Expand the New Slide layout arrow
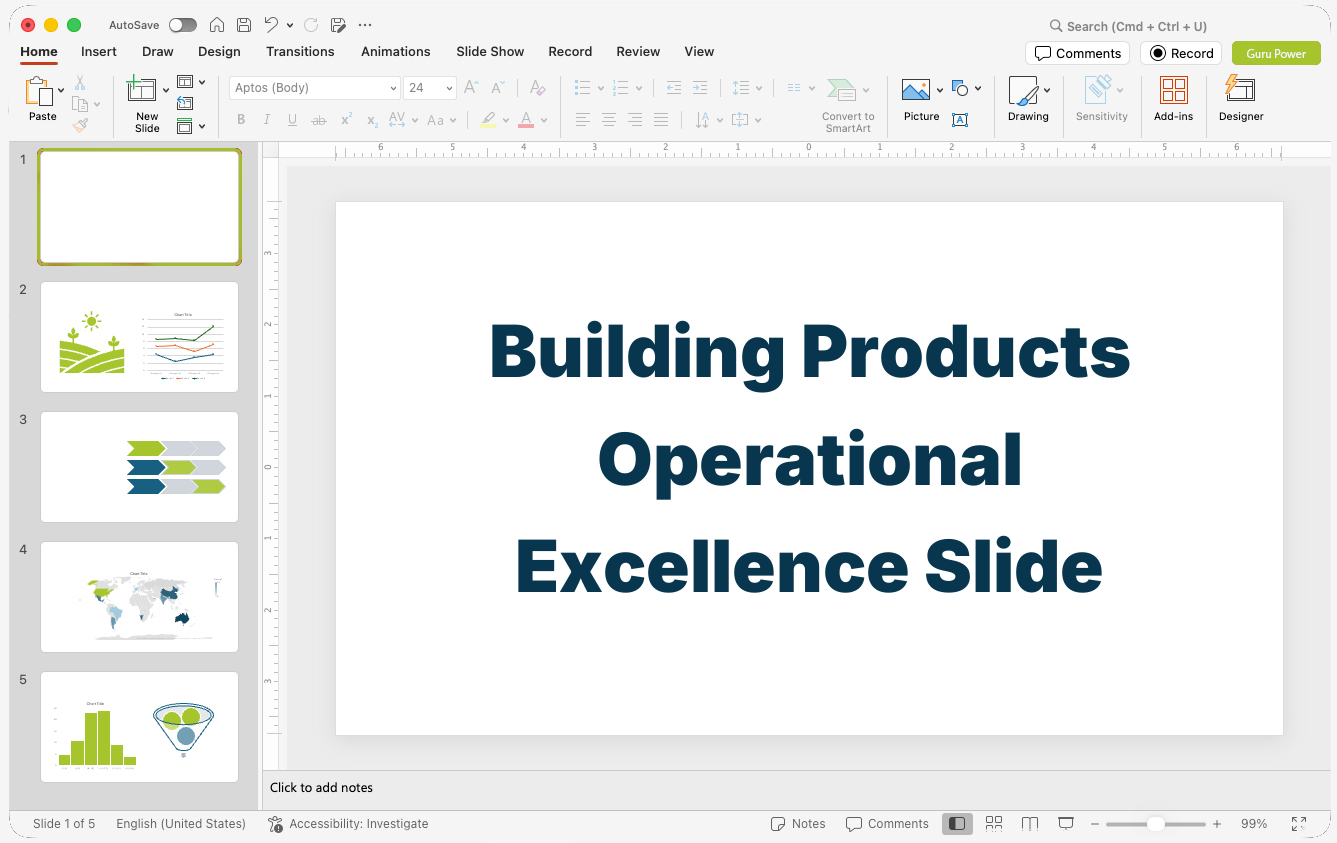 166,90
